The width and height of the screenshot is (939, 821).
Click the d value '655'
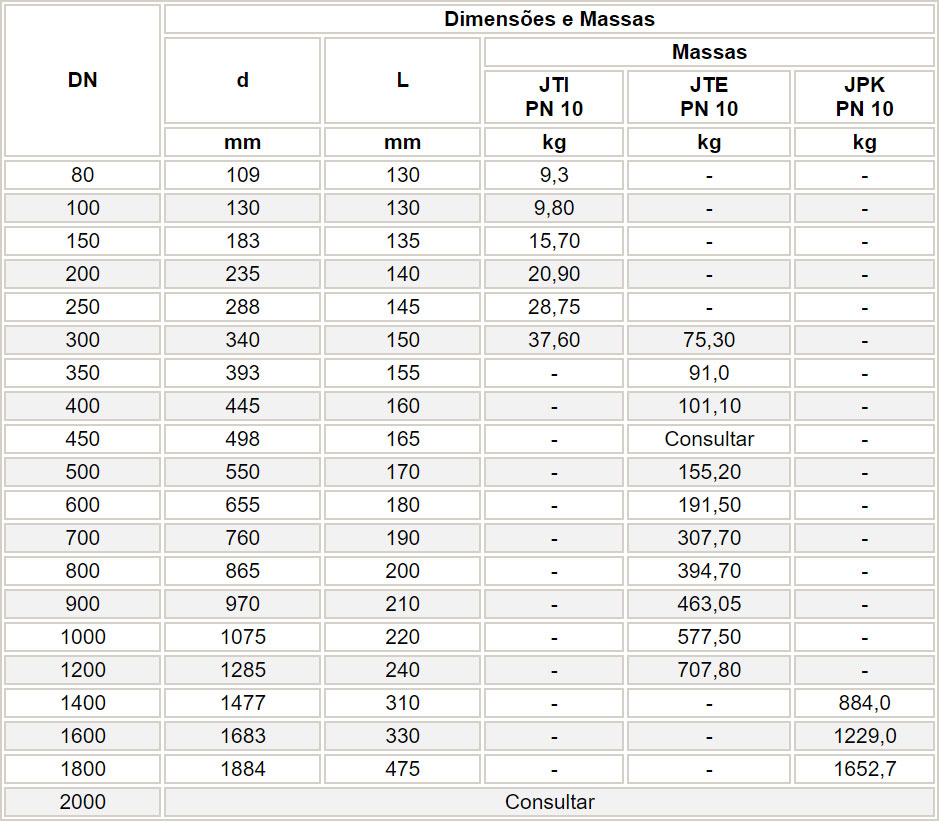tap(243, 504)
